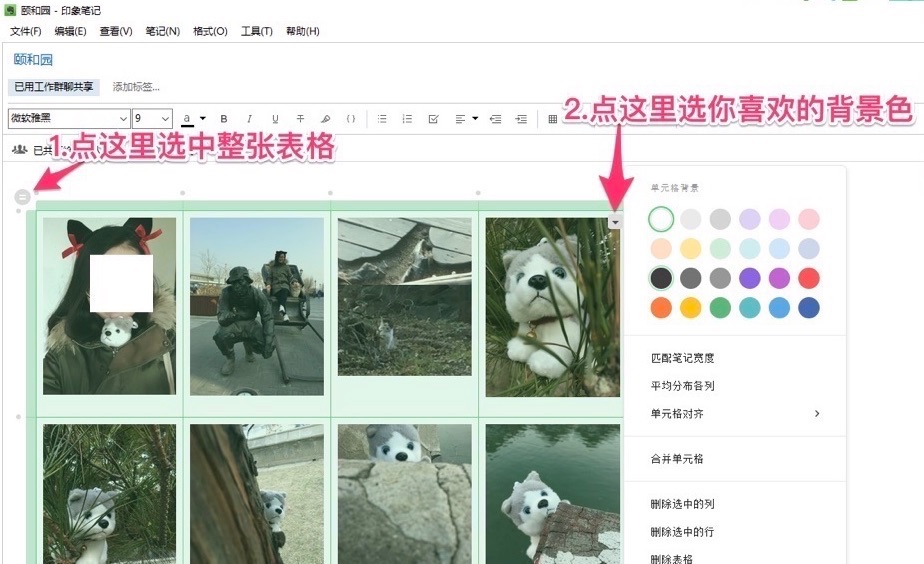Viewport: 924px width, 564px height.
Task: Insert a checkbox to-do item
Action: [433, 119]
